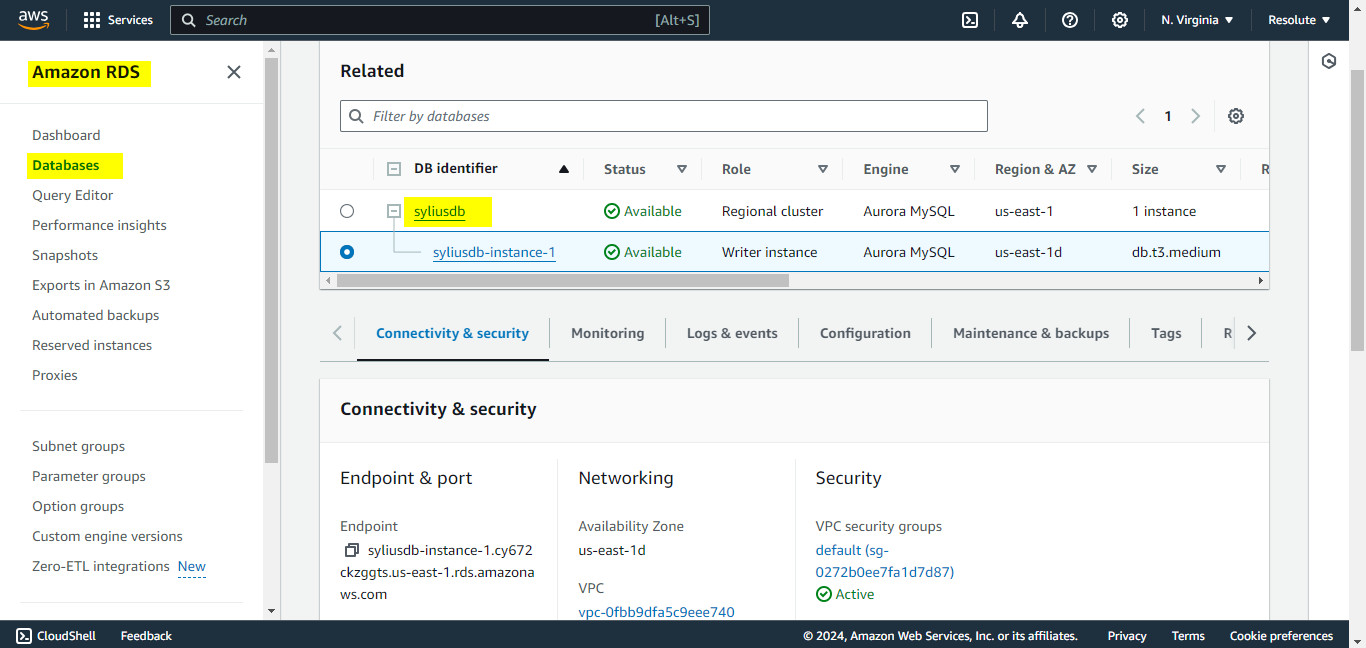Switch to Connectivity & security tab
Viewport: 1366px width, 648px height.
pos(452,333)
